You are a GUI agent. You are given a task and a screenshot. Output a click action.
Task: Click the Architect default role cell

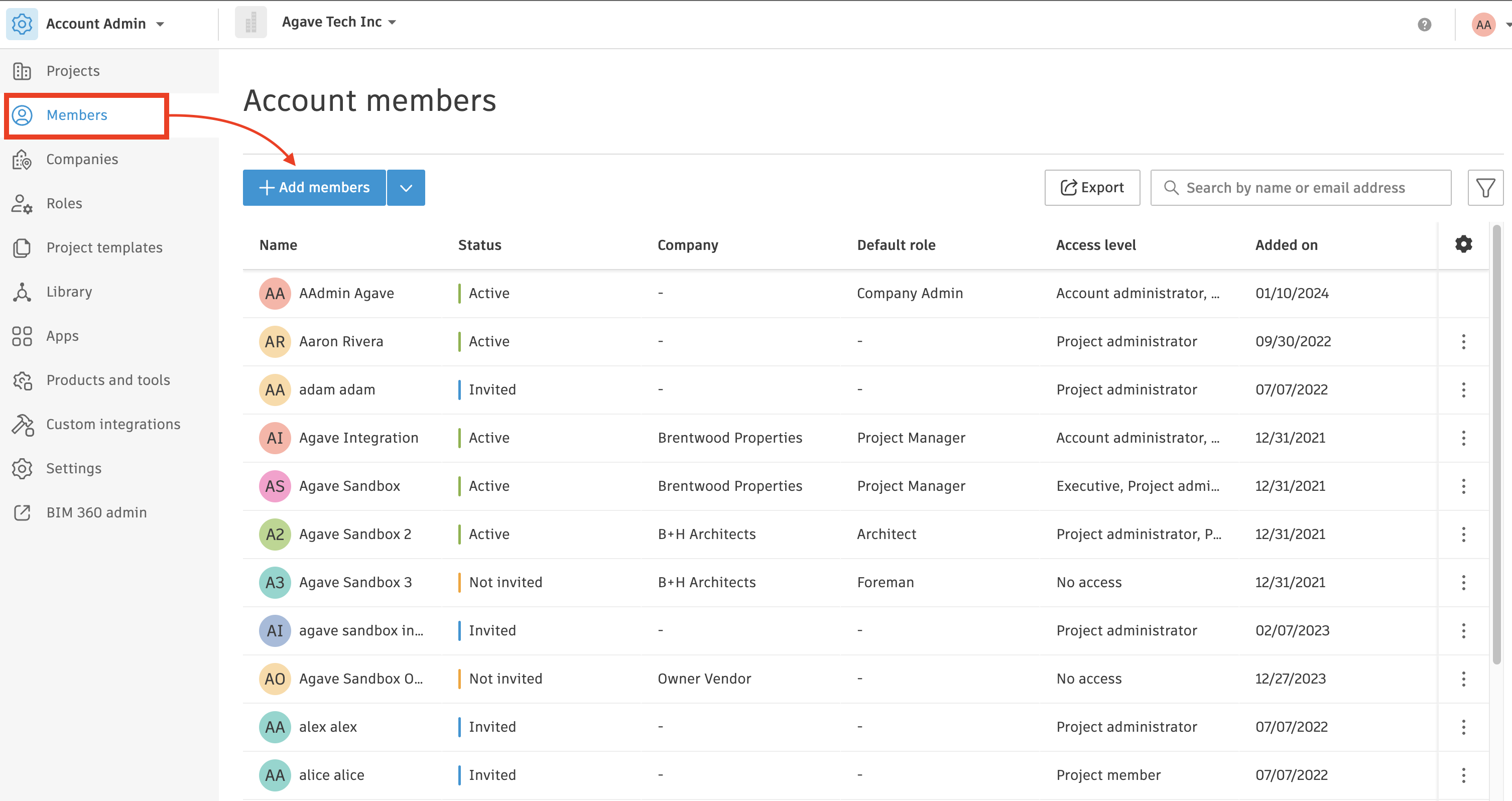(887, 534)
